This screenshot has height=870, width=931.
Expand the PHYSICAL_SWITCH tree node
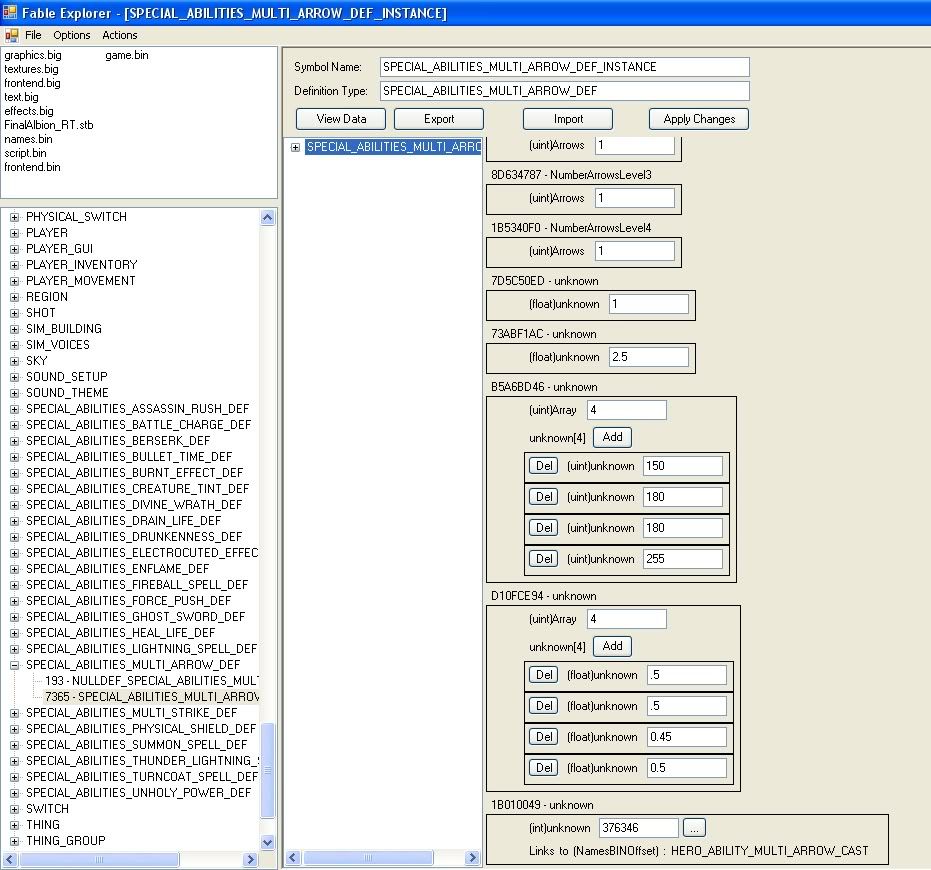[x=14, y=217]
